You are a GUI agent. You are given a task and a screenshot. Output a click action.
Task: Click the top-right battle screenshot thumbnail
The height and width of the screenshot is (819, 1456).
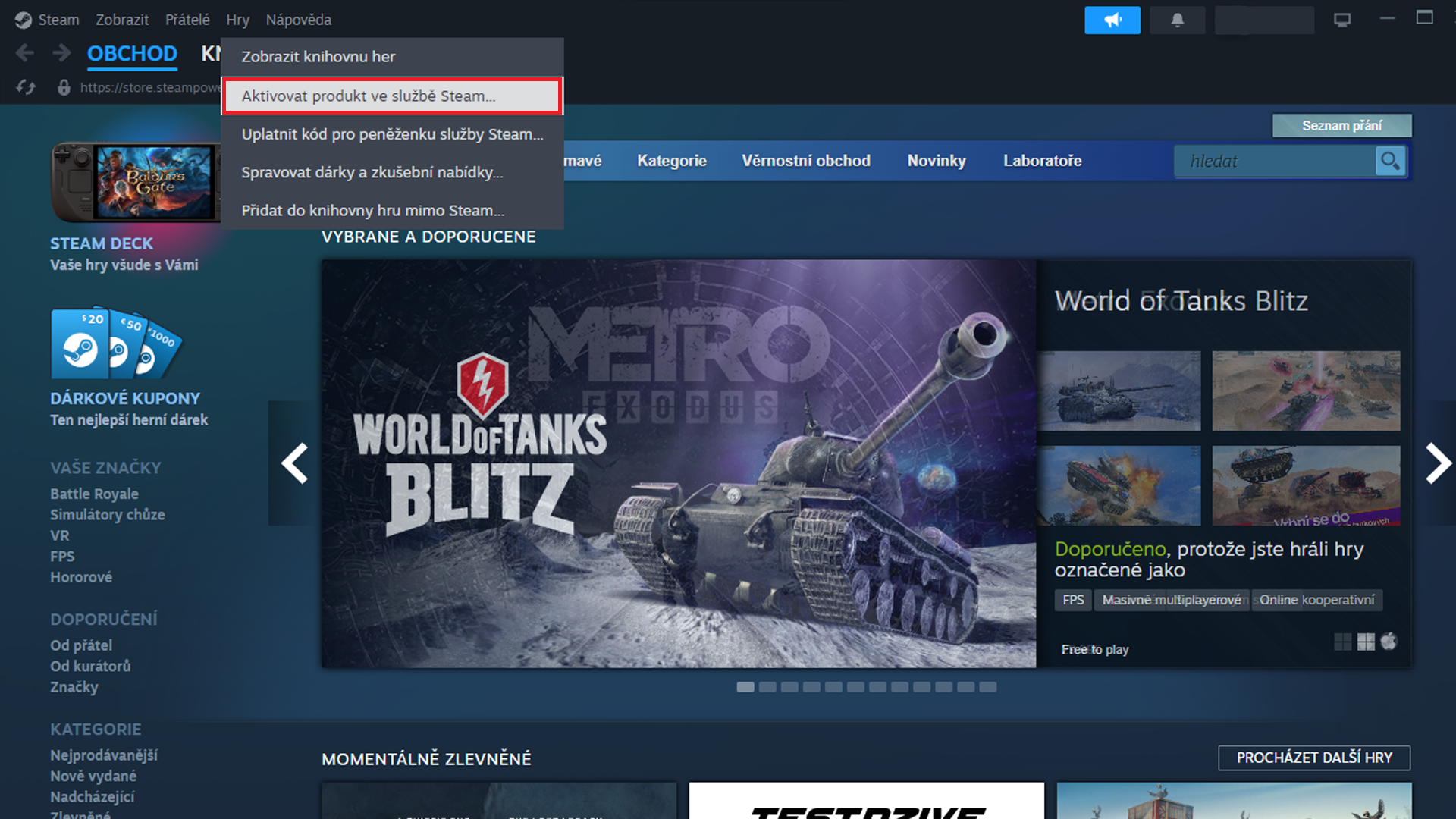coord(1306,391)
